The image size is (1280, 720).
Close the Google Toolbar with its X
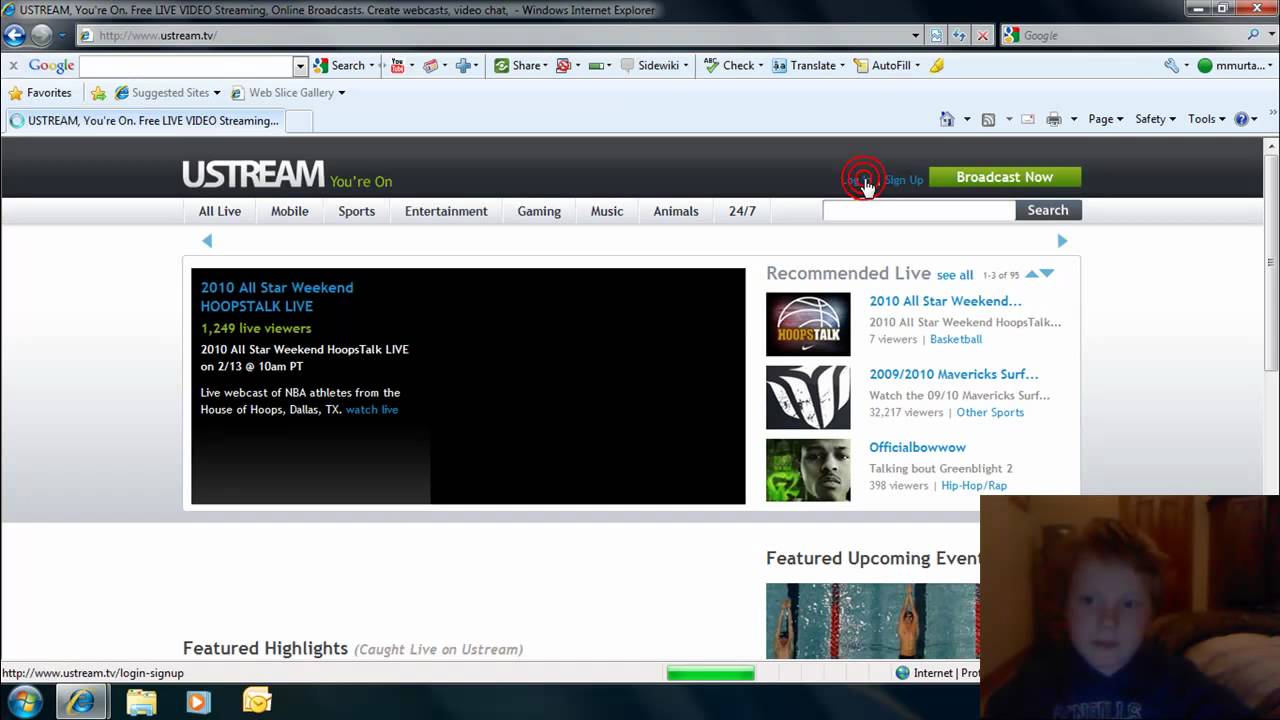pos(13,65)
